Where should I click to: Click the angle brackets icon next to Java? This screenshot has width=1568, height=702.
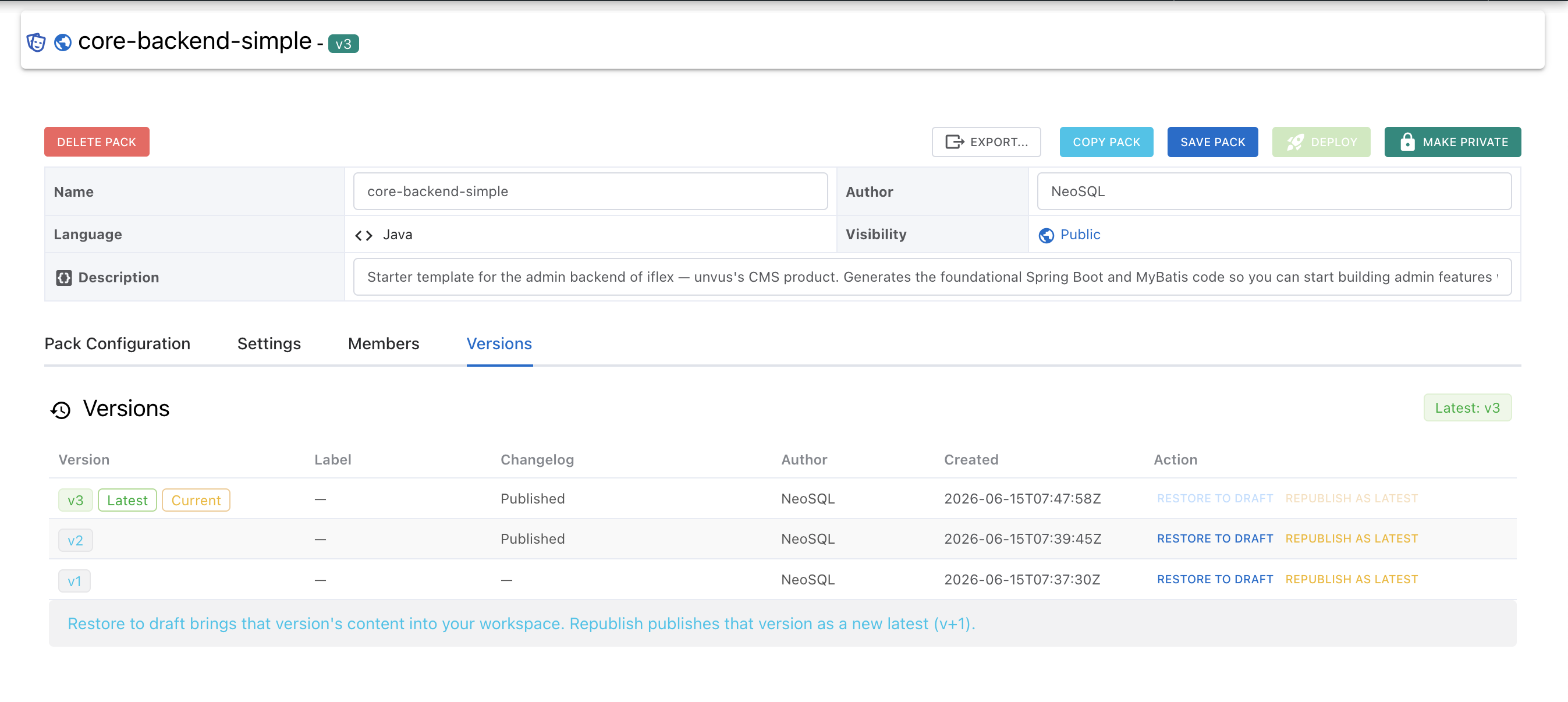[x=363, y=235]
